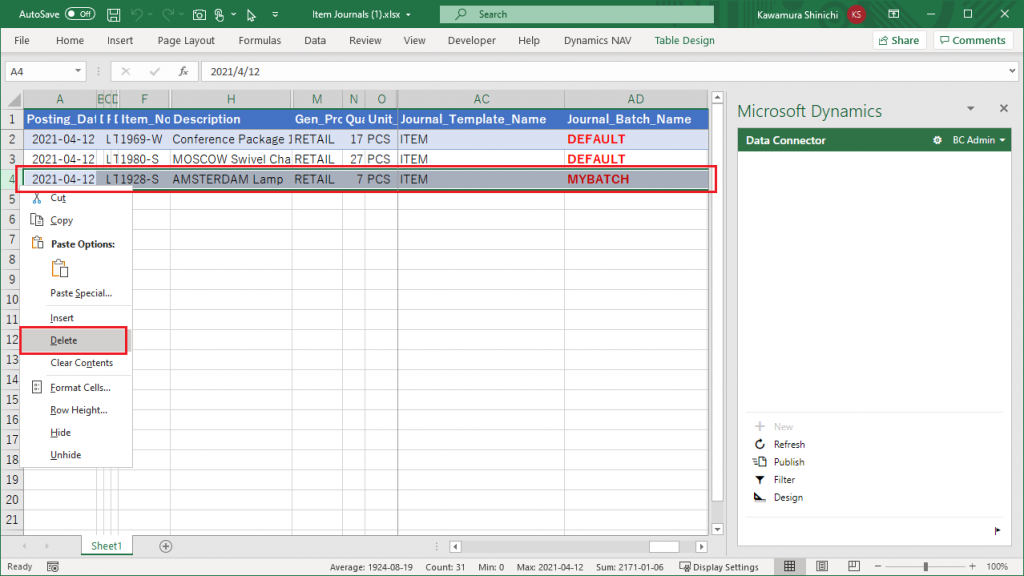Open the Dynamics task pane options arrow
This screenshot has width=1024, height=576.
point(970,108)
